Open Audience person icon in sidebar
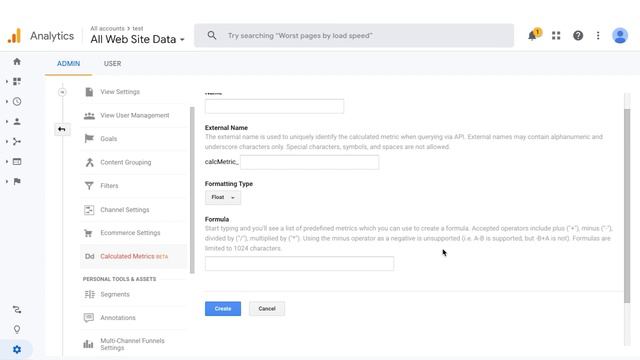This screenshot has height=360, width=640. point(17,122)
